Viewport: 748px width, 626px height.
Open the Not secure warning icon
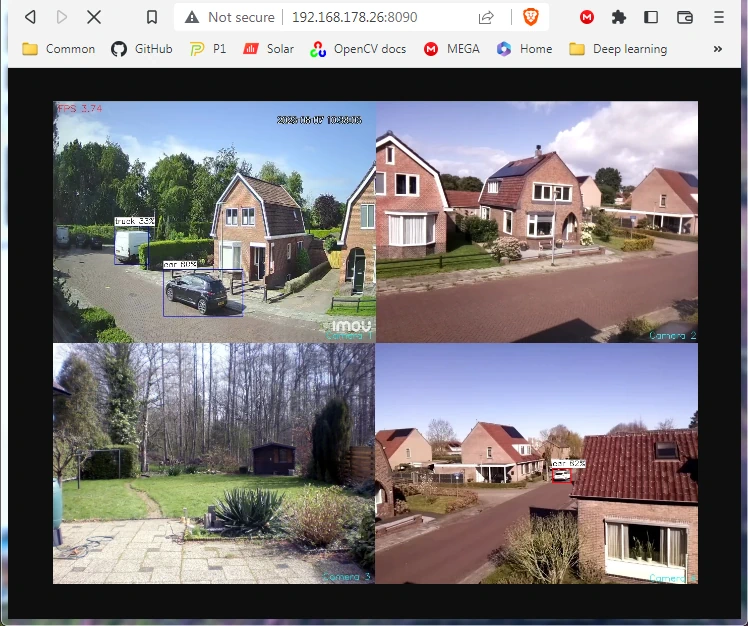pos(192,17)
